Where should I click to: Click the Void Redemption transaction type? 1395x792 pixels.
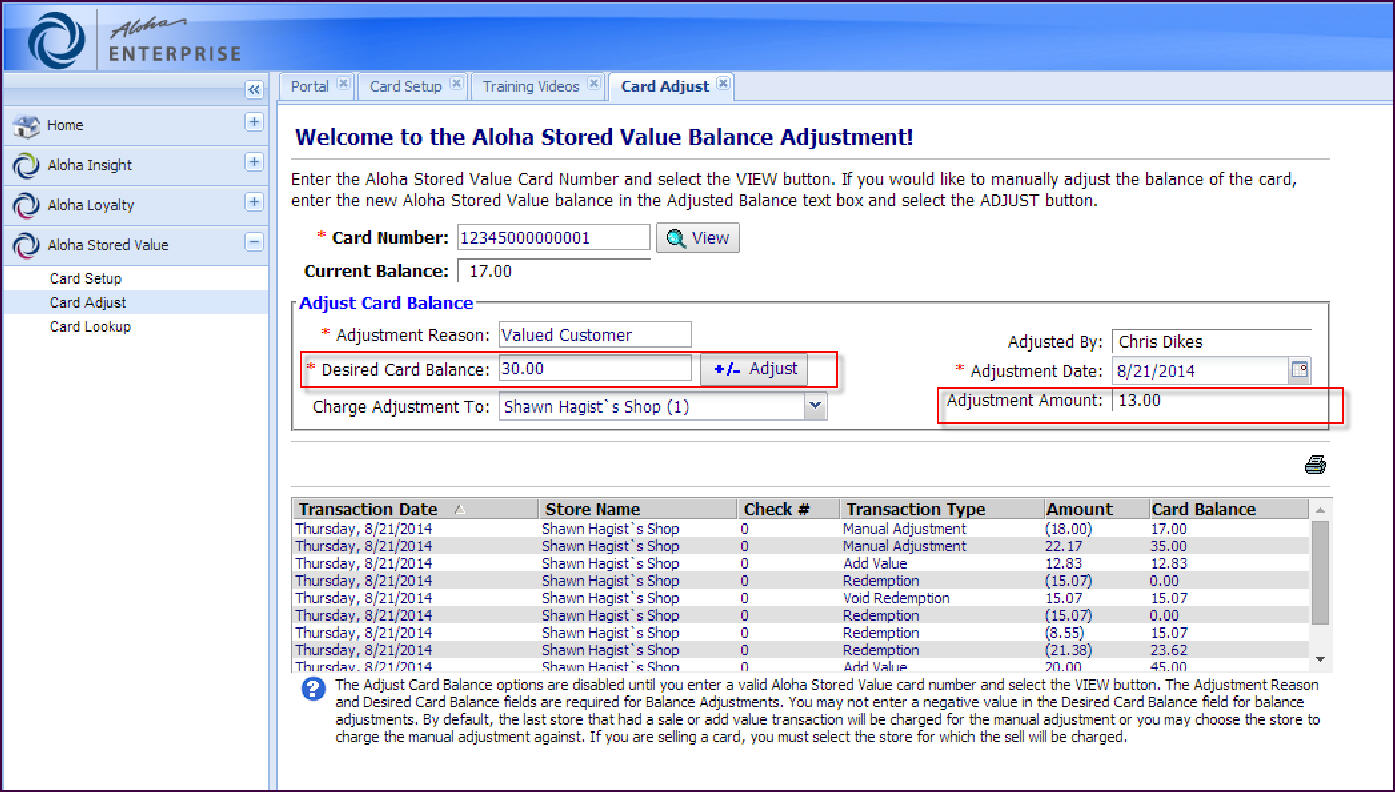[x=896, y=598]
